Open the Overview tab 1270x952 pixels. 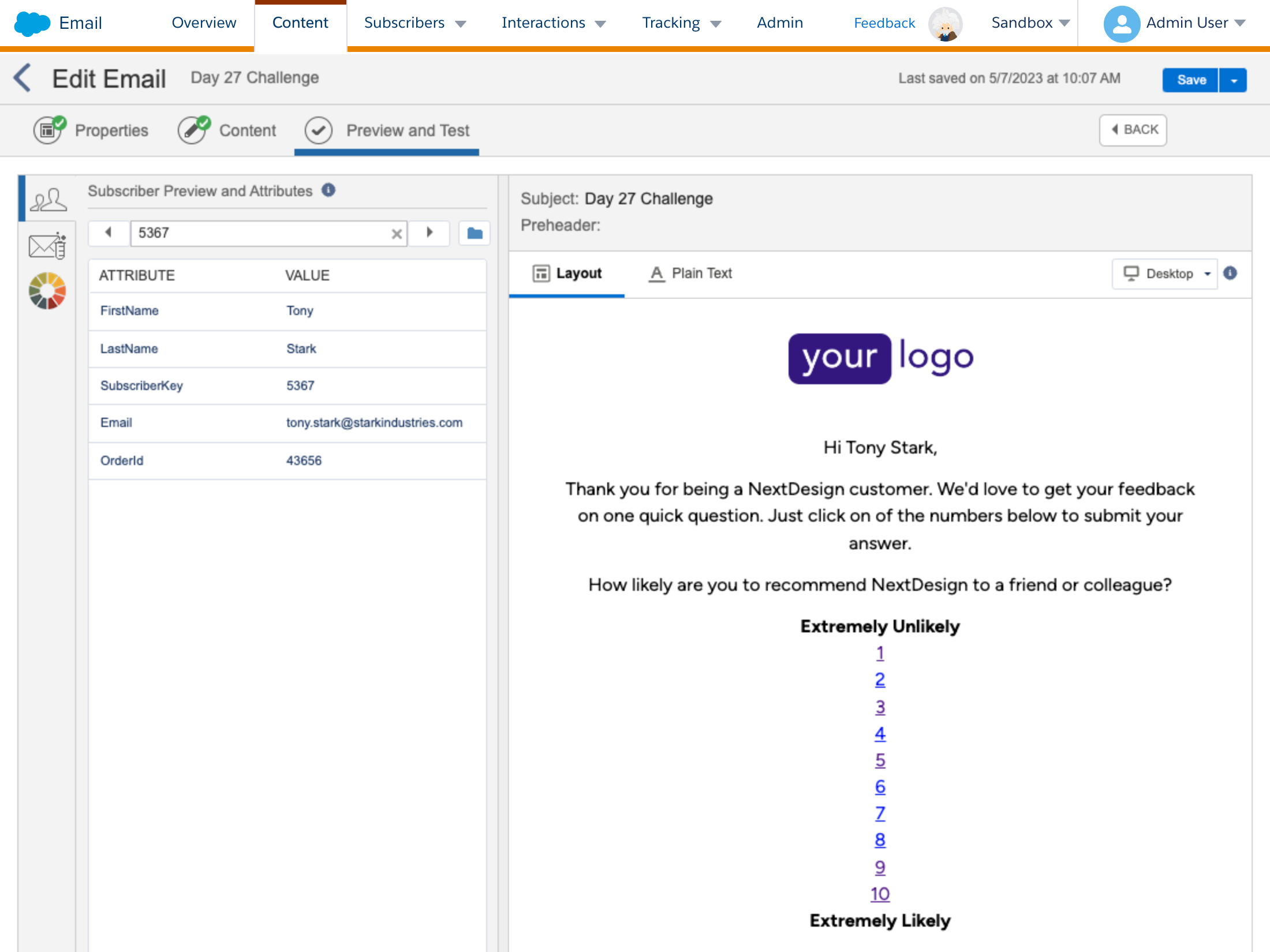(204, 23)
